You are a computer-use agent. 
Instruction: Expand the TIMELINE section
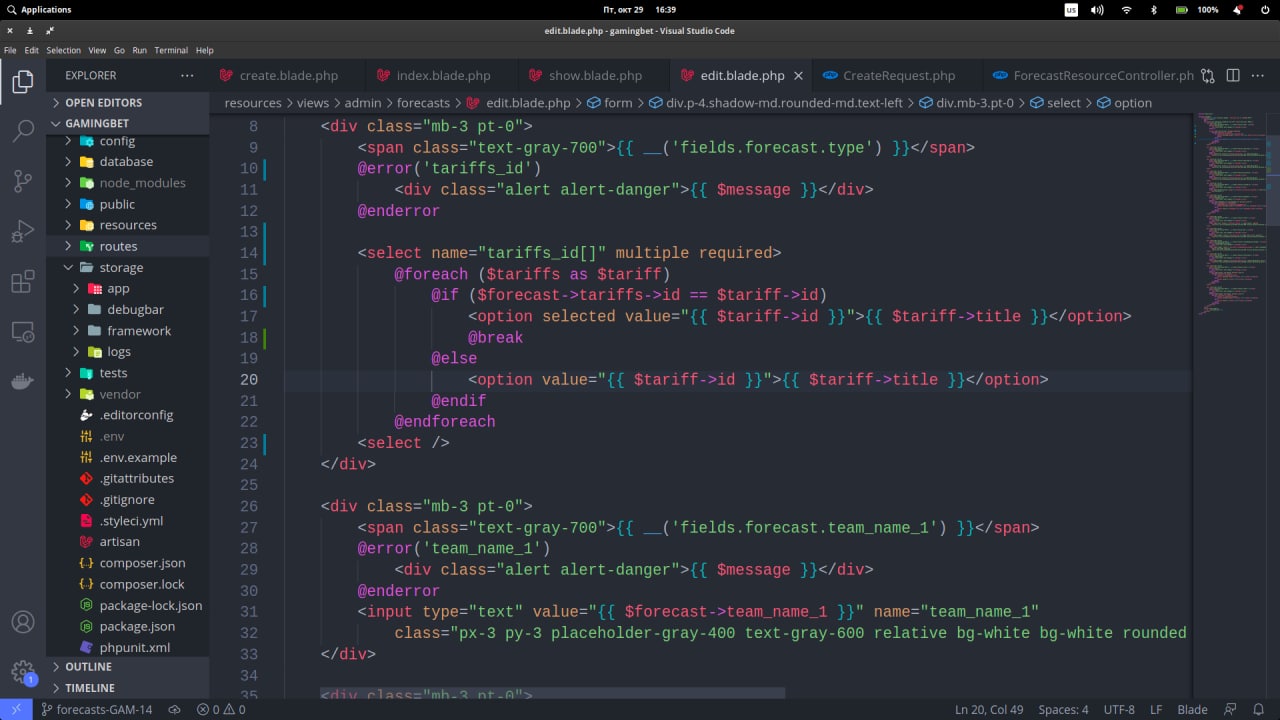coord(90,688)
